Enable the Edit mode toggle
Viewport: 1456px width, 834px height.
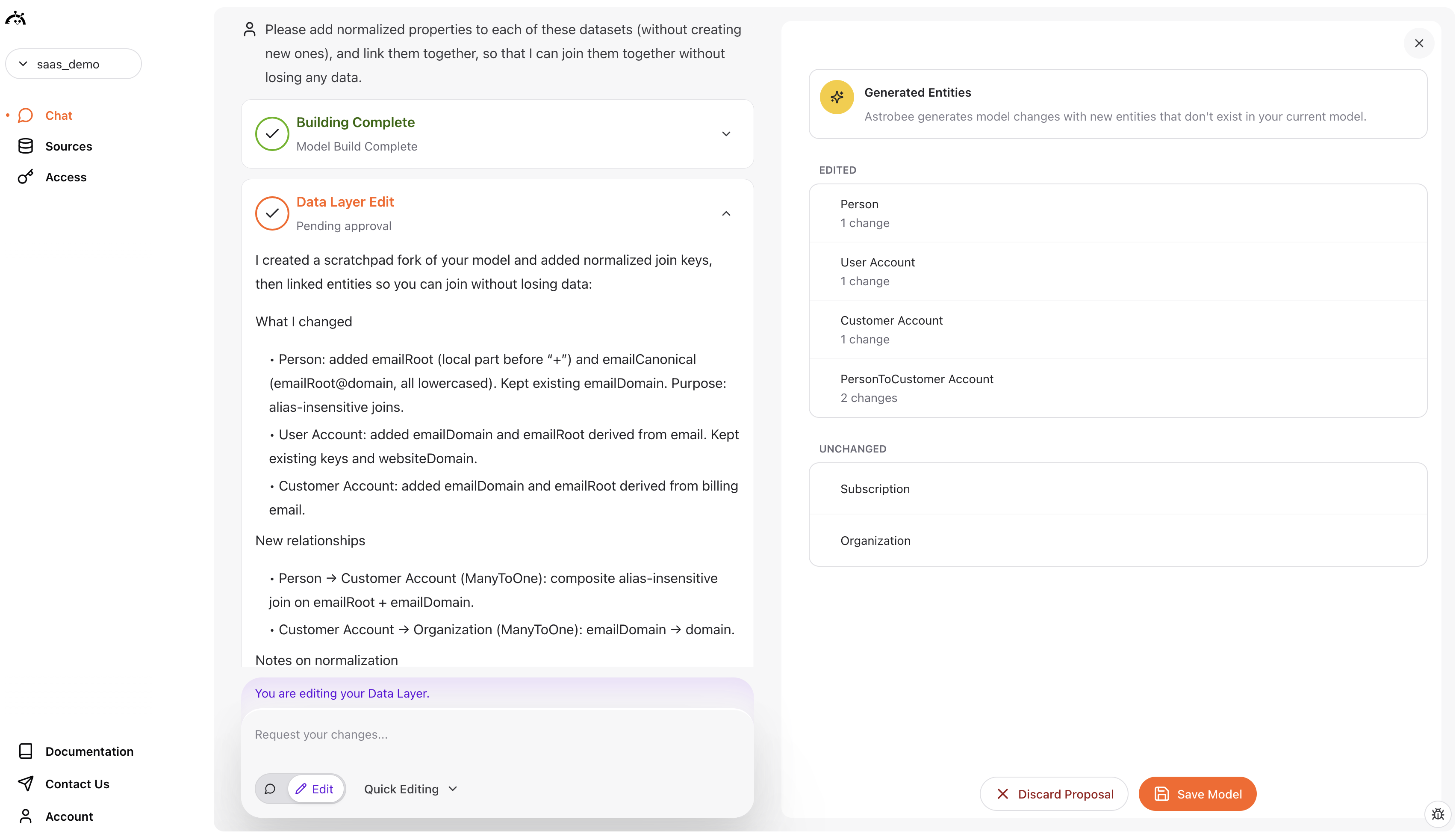point(316,789)
